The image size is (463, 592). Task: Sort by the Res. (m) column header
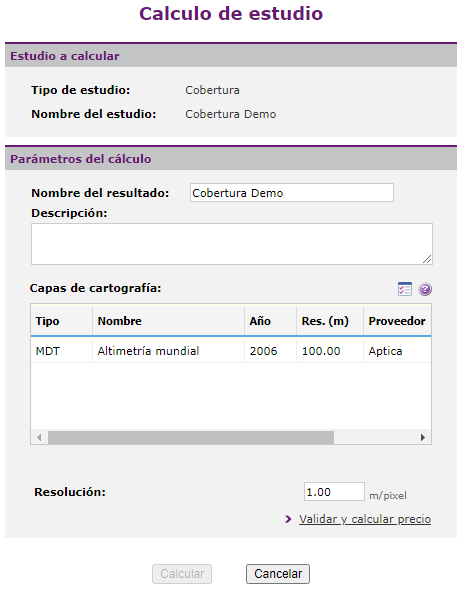point(330,321)
